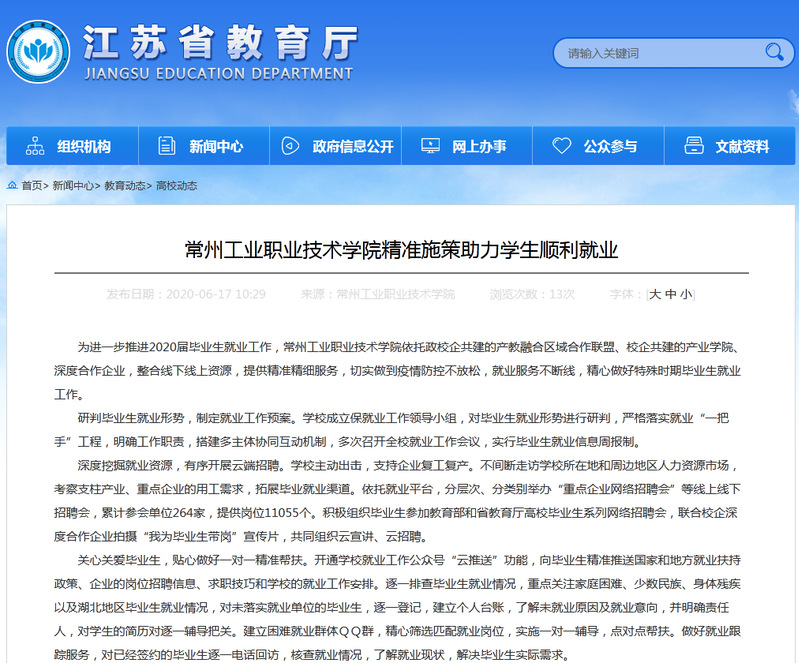Click the paragraph starting 深度挖掘就业资源
Screen dimensions: 799x663
point(397,500)
